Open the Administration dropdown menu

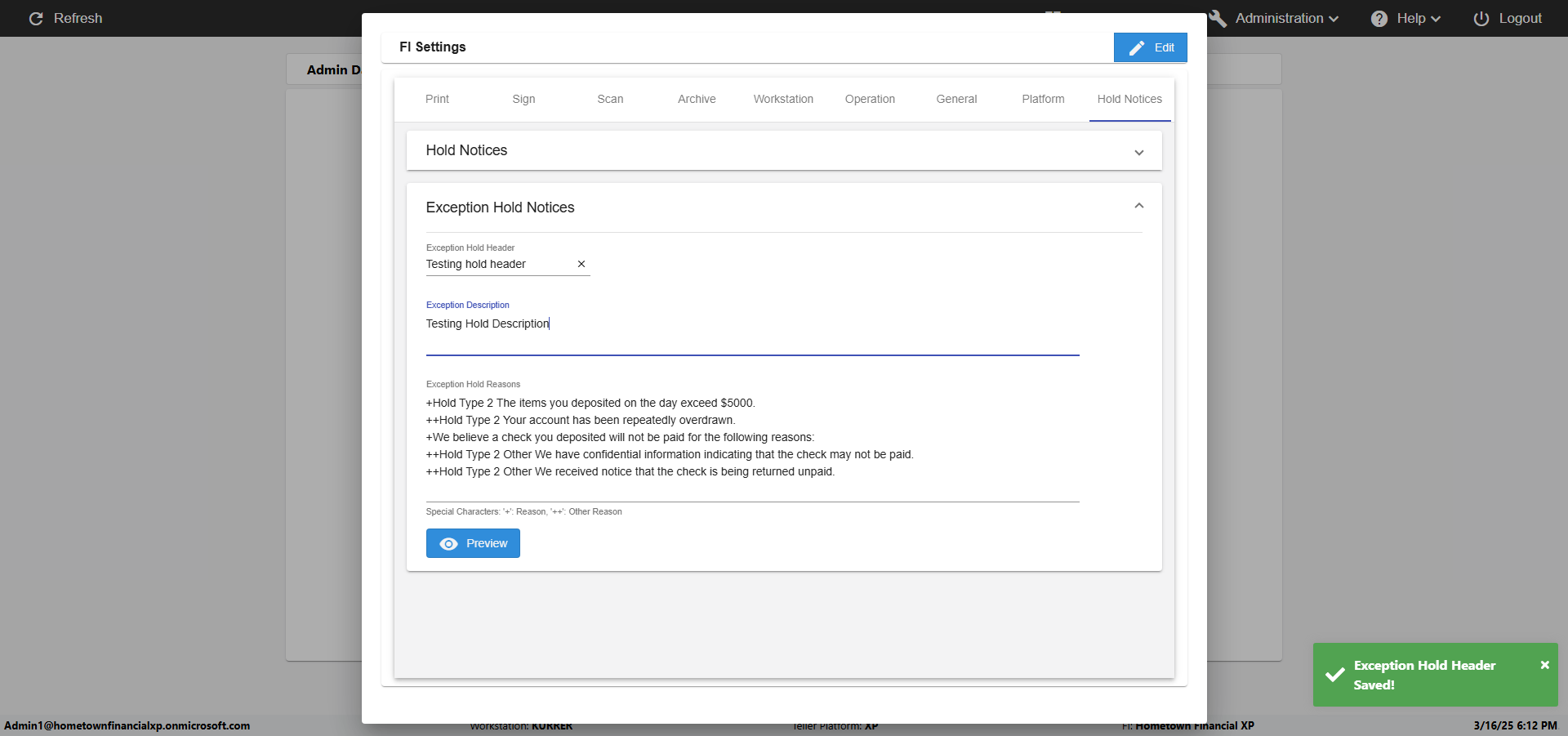click(1286, 19)
